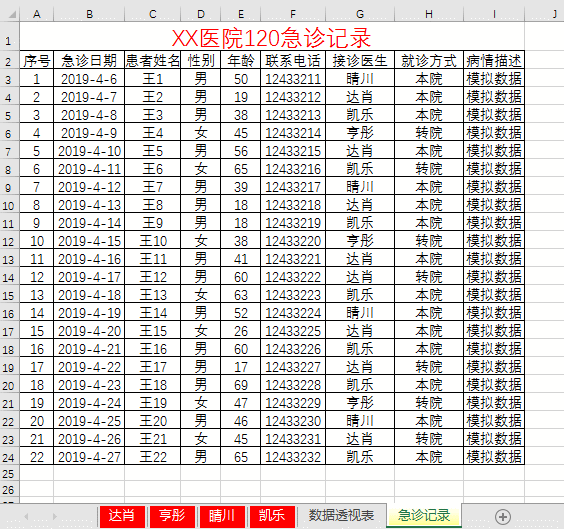Screen dimensions: 564x529
Task: Select column I header
Action: (x=494, y=14)
